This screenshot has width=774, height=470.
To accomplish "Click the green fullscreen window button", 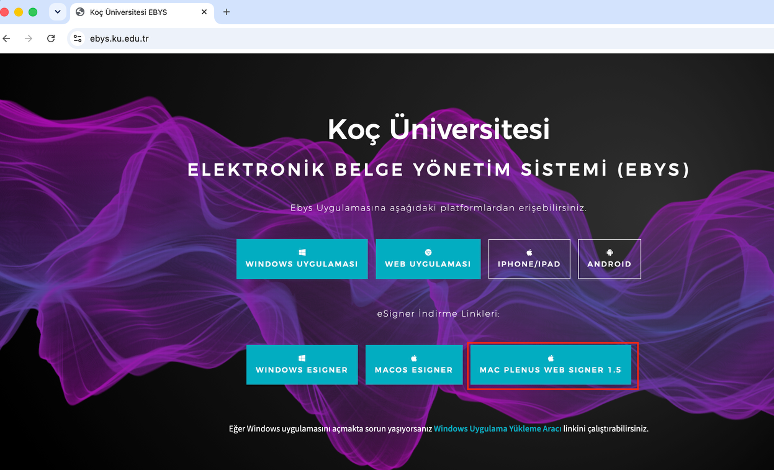I will point(33,12).
